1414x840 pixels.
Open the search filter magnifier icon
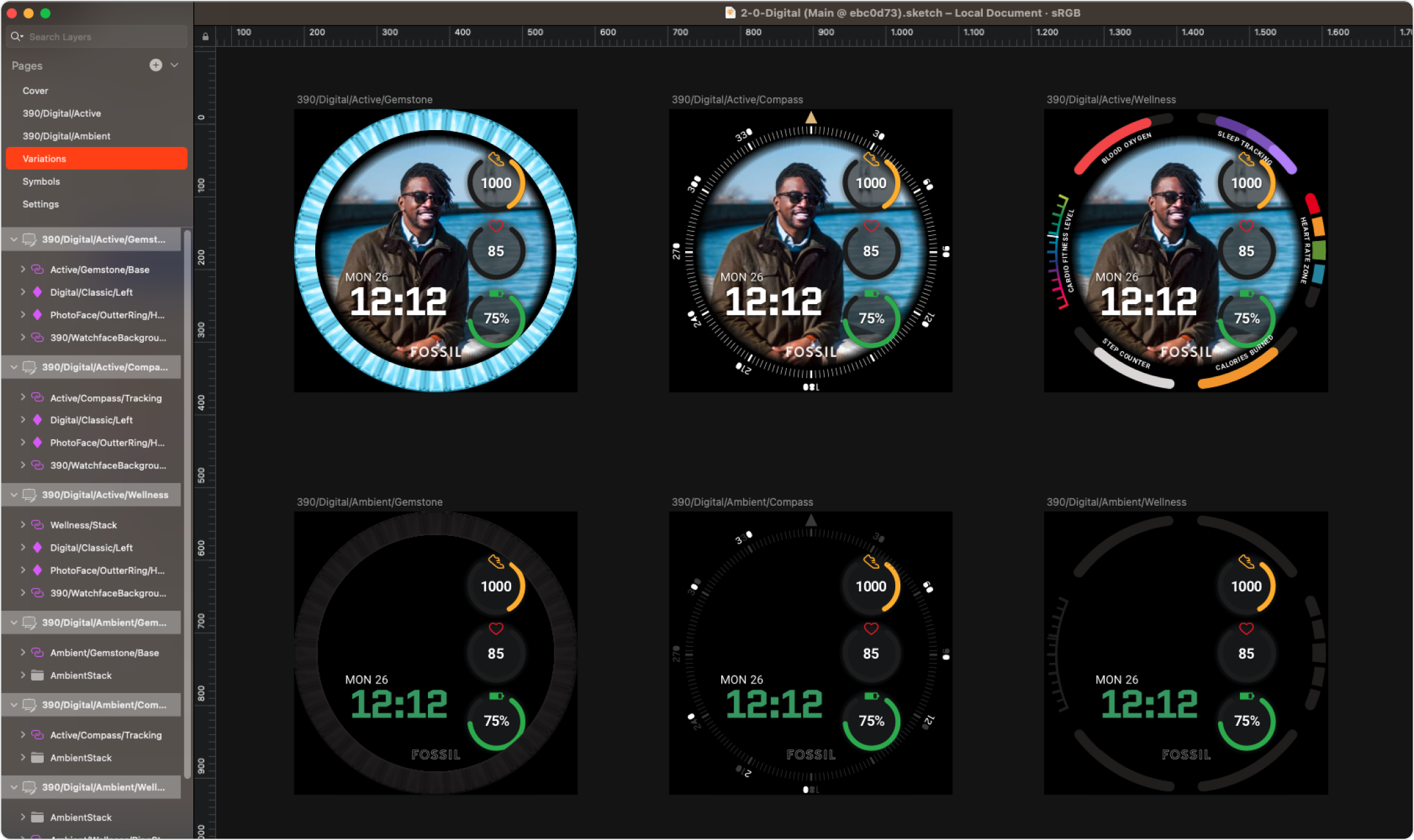tap(16, 37)
